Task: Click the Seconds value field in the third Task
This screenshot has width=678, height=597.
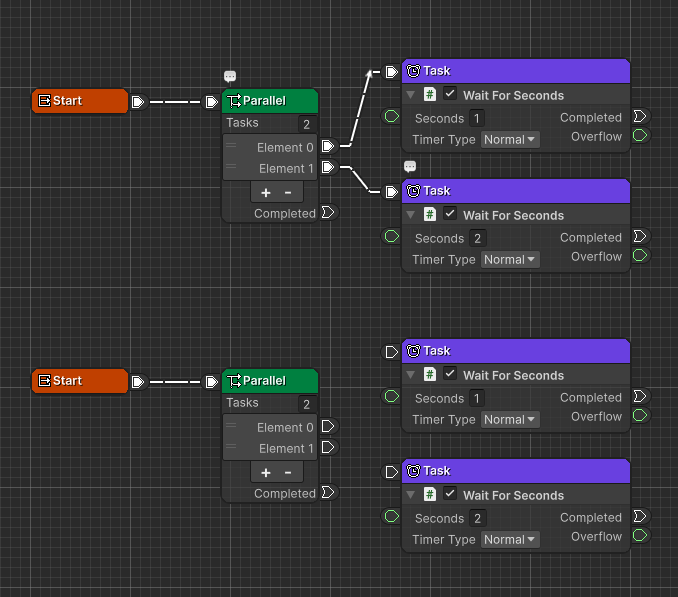Action: [477, 398]
